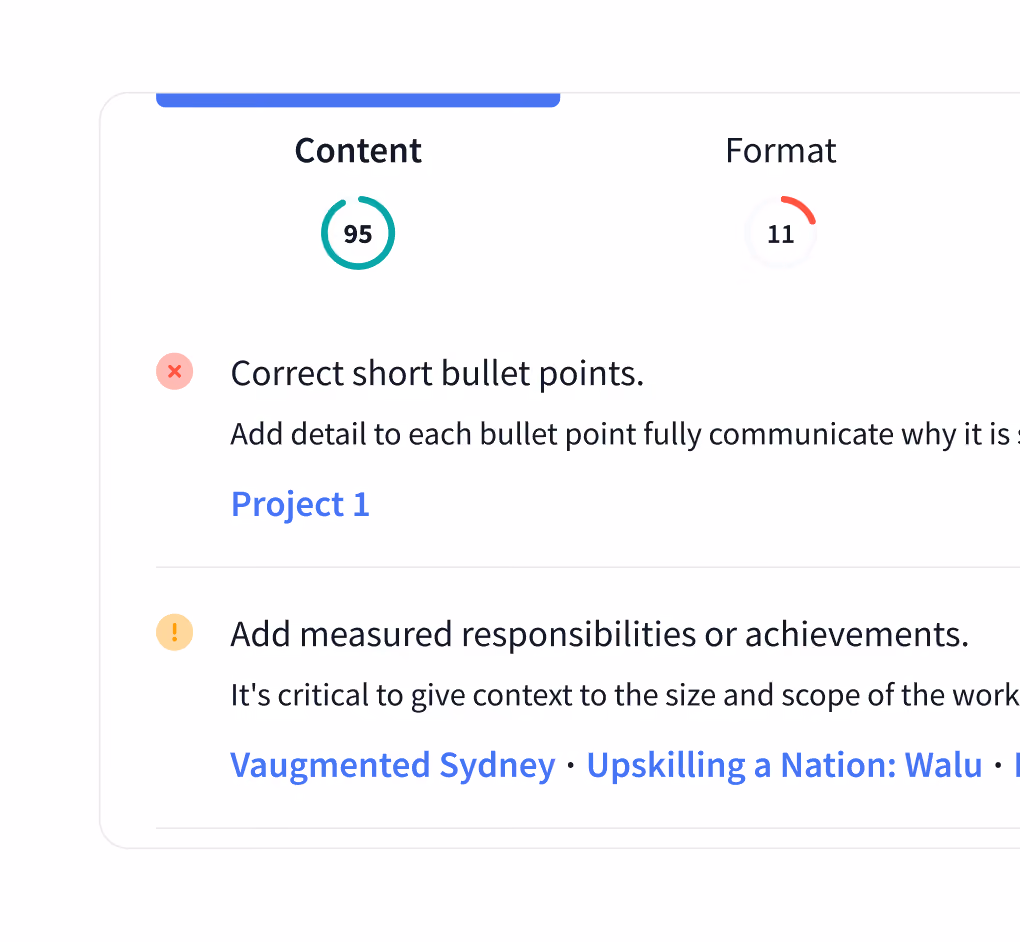Click the Content score circle showing 95
1020x942 pixels.
tap(358, 233)
